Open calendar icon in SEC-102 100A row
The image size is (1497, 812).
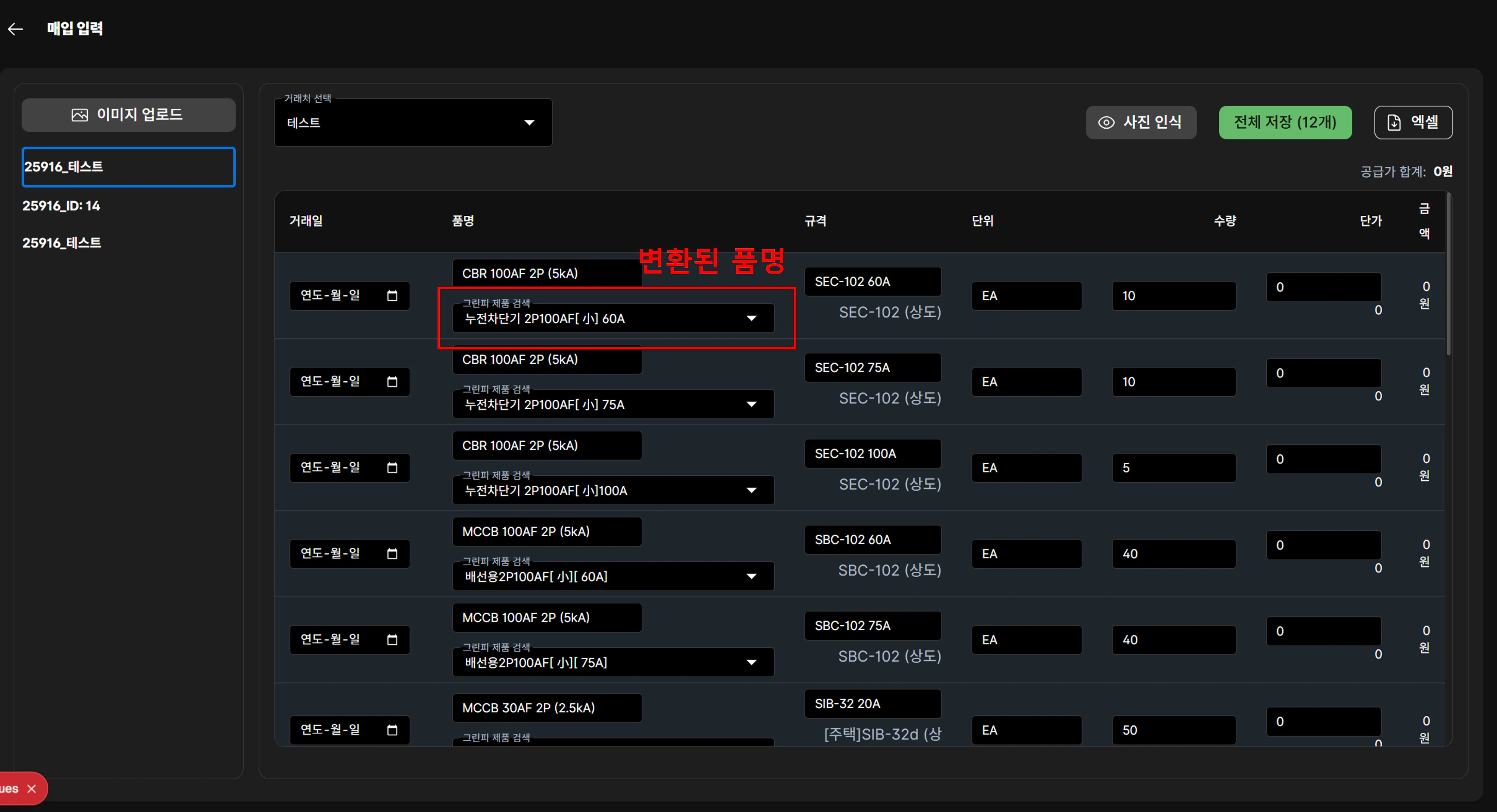tap(392, 468)
